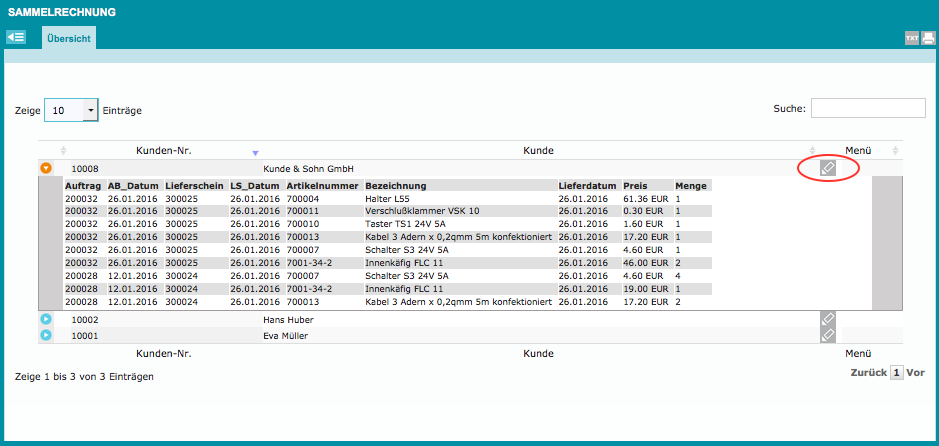Click sort arrows right of Menü header

tap(895, 151)
